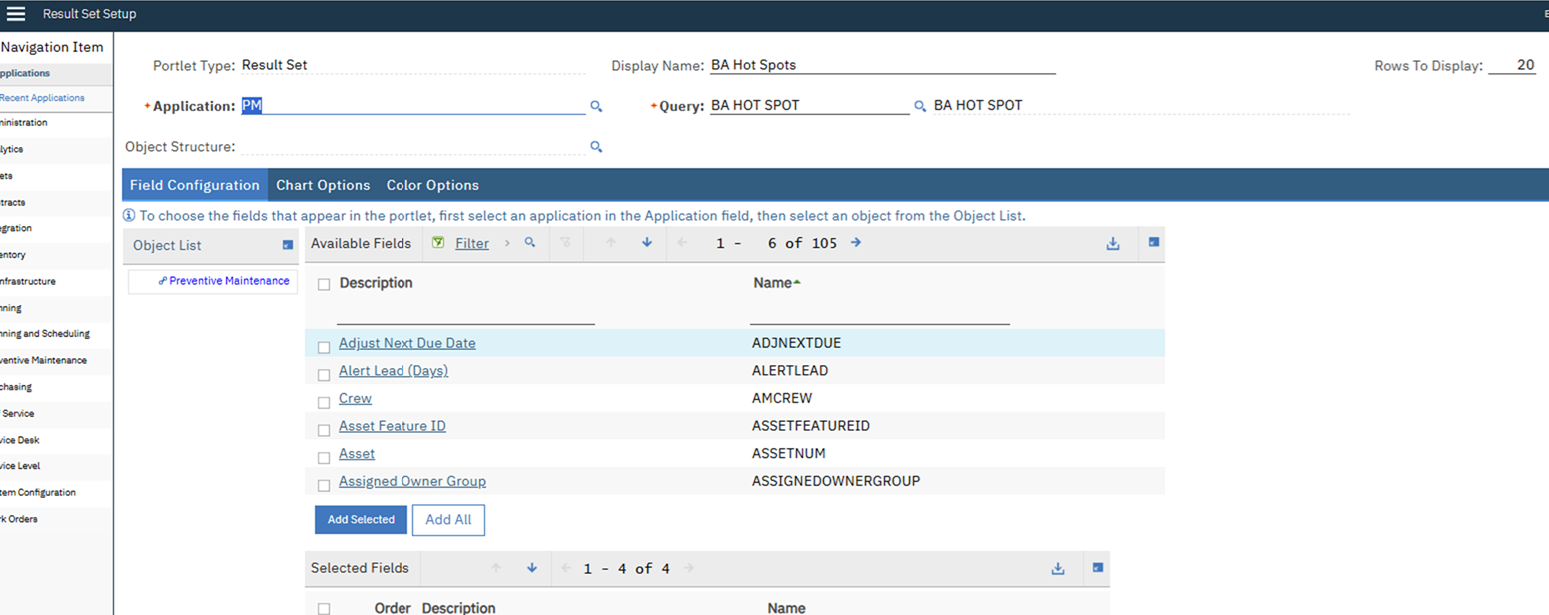Tick the Crew row checkbox
Viewport: 1549px width, 615px height.
pos(324,402)
